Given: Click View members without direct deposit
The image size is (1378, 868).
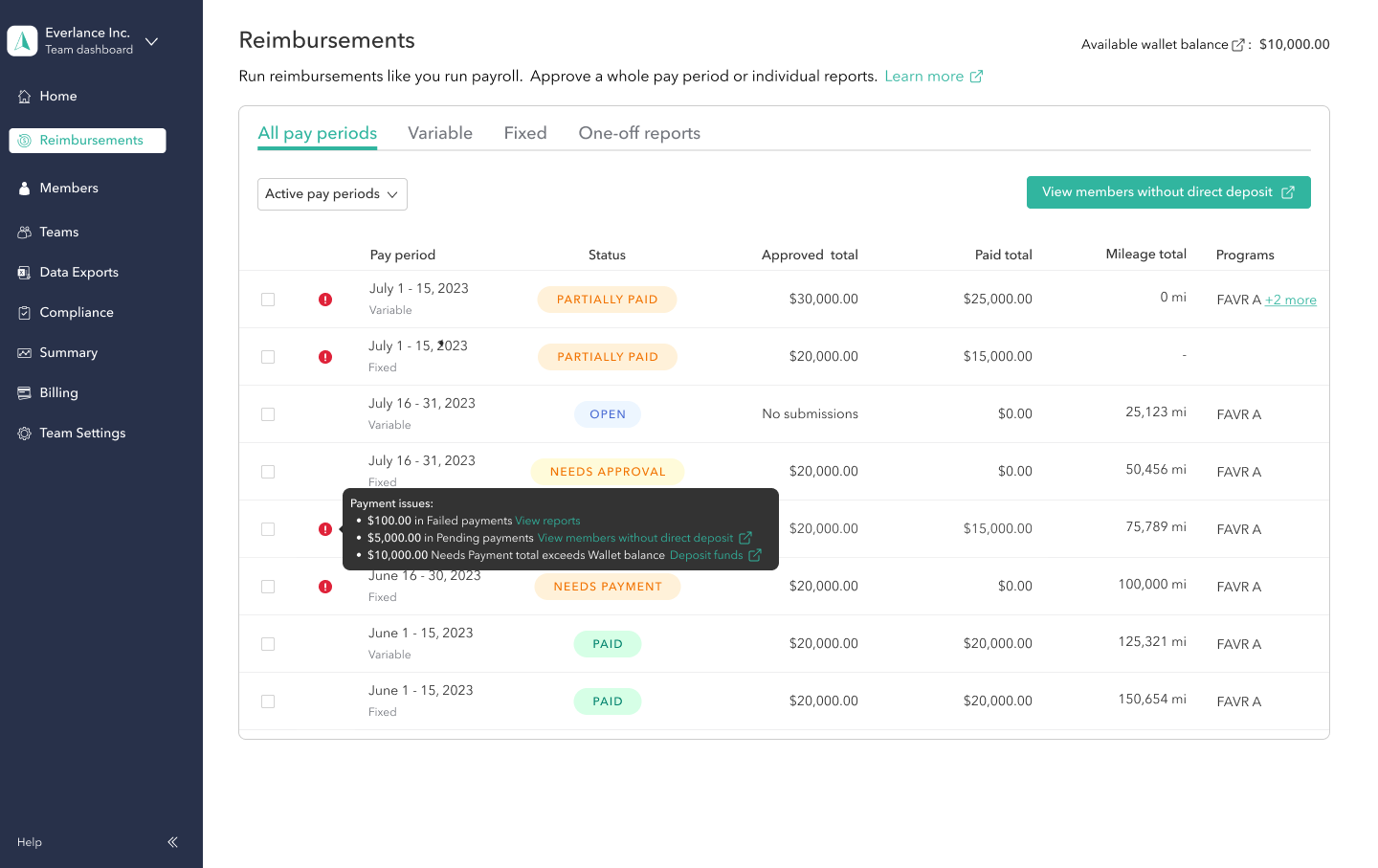Looking at the screenshot, I should [1168, 192].
